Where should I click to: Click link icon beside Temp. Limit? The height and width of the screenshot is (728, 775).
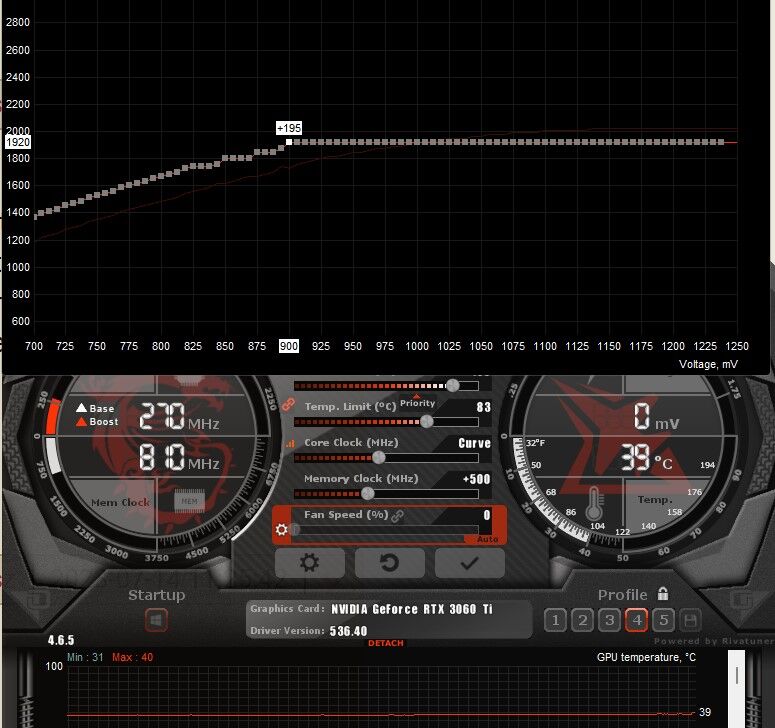288,405
